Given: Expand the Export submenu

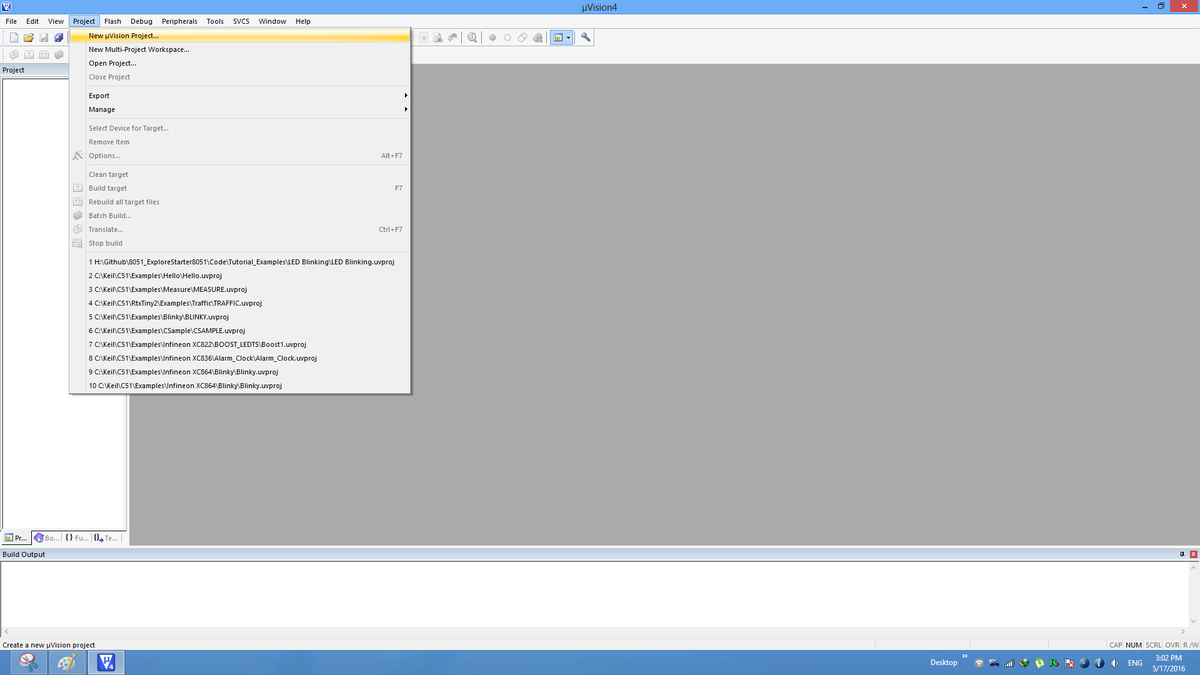Looking at the screenshot, I should 240,96.
